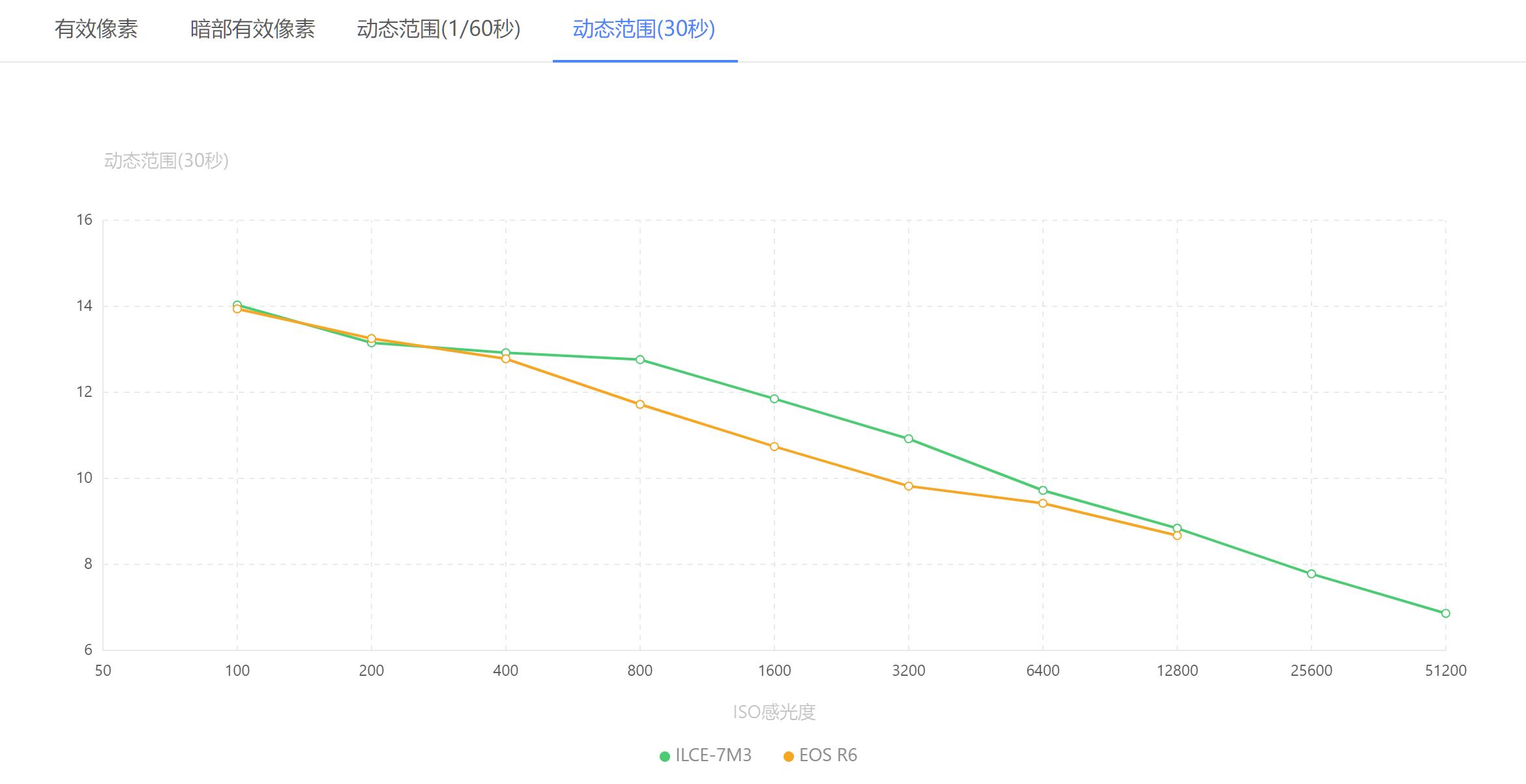Select the EOS R6 point at ISO 800

640,405
